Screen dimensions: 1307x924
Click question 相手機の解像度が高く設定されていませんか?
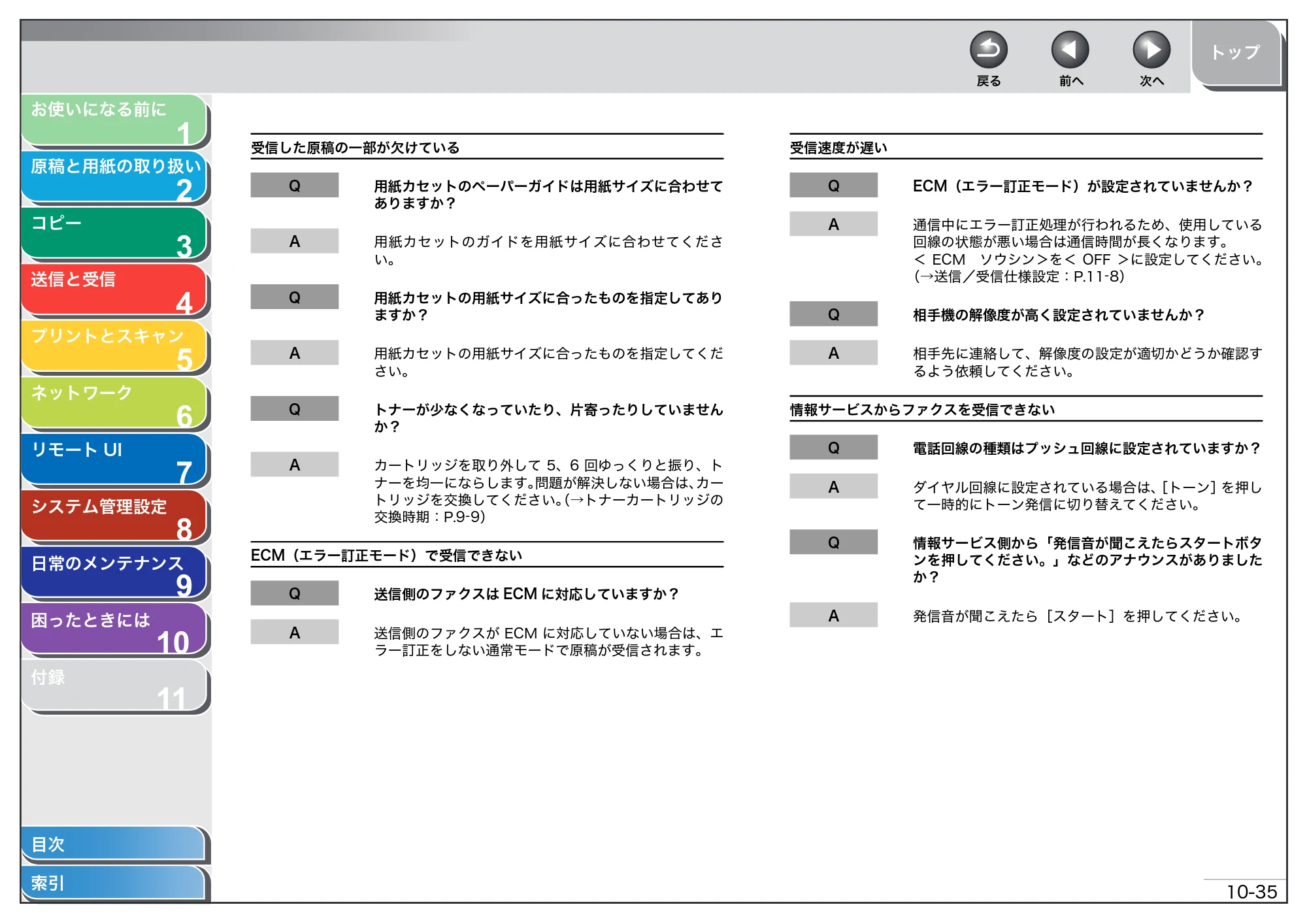tap(1059, 315)
